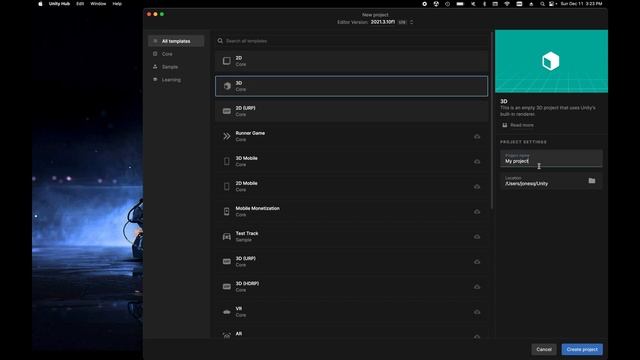Choose the 2D (URP) template

[351, 111]
